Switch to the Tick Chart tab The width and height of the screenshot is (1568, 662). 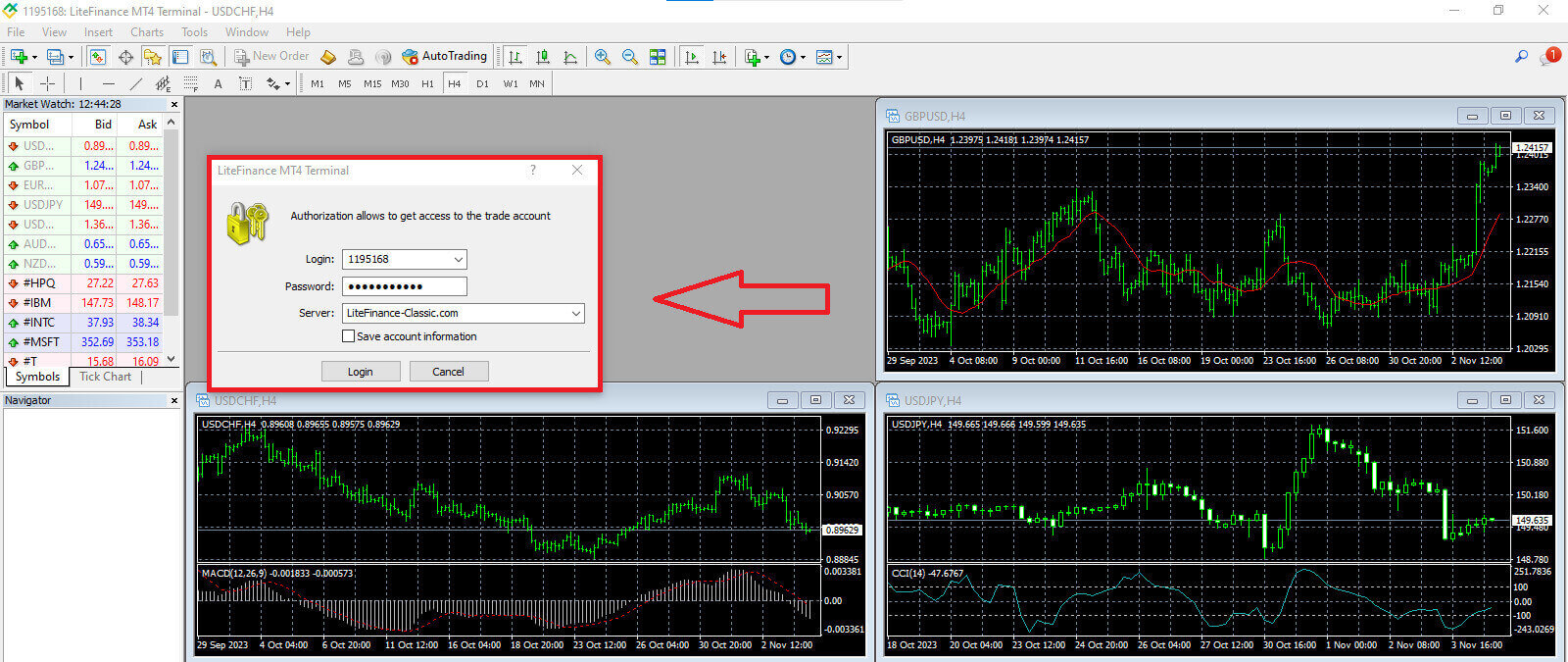pyautogui.click(x=105, y=377)
